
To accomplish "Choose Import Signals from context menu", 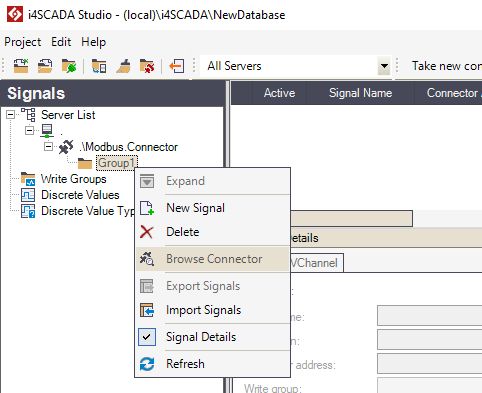I will click(x=213, y=310).
